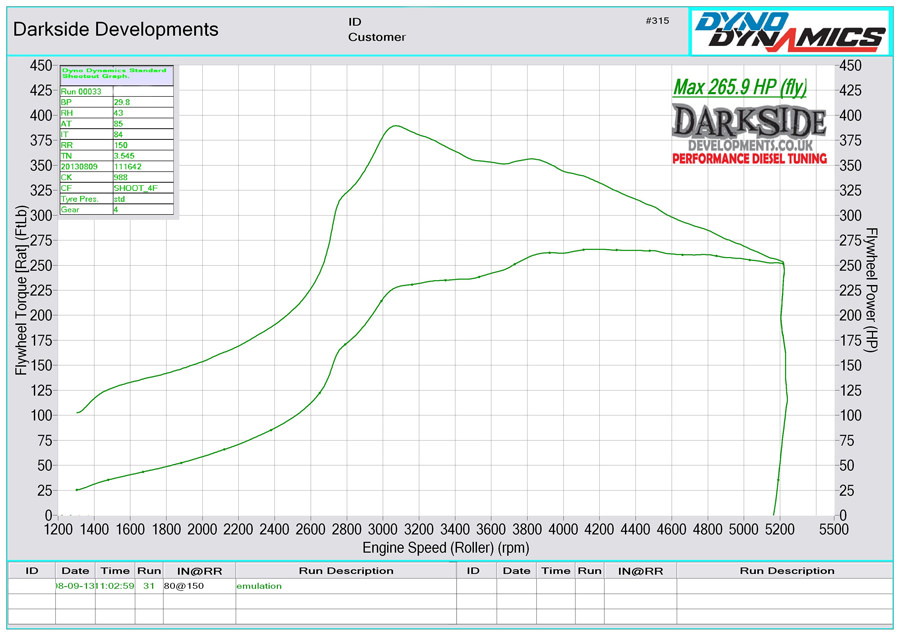Image resolution: width=900 pixels, height=636 pixels.
Task: Select the '08-09-13' date cell
Action: click(x=75, y=586)
